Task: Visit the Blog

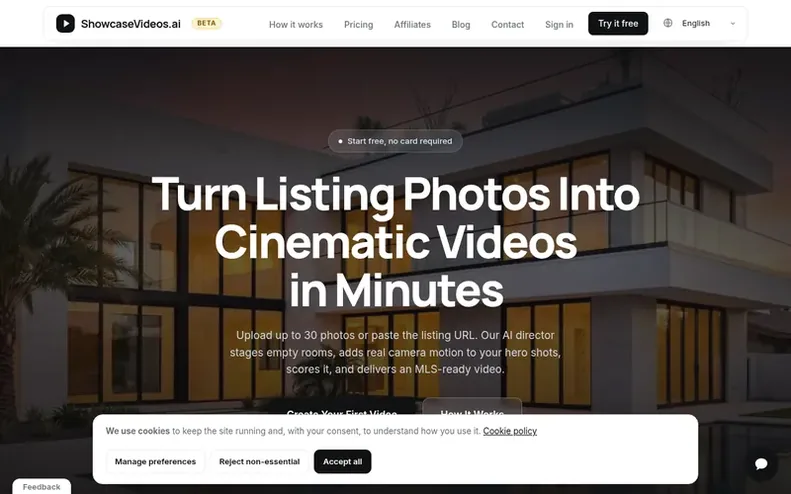Action: 461,24
